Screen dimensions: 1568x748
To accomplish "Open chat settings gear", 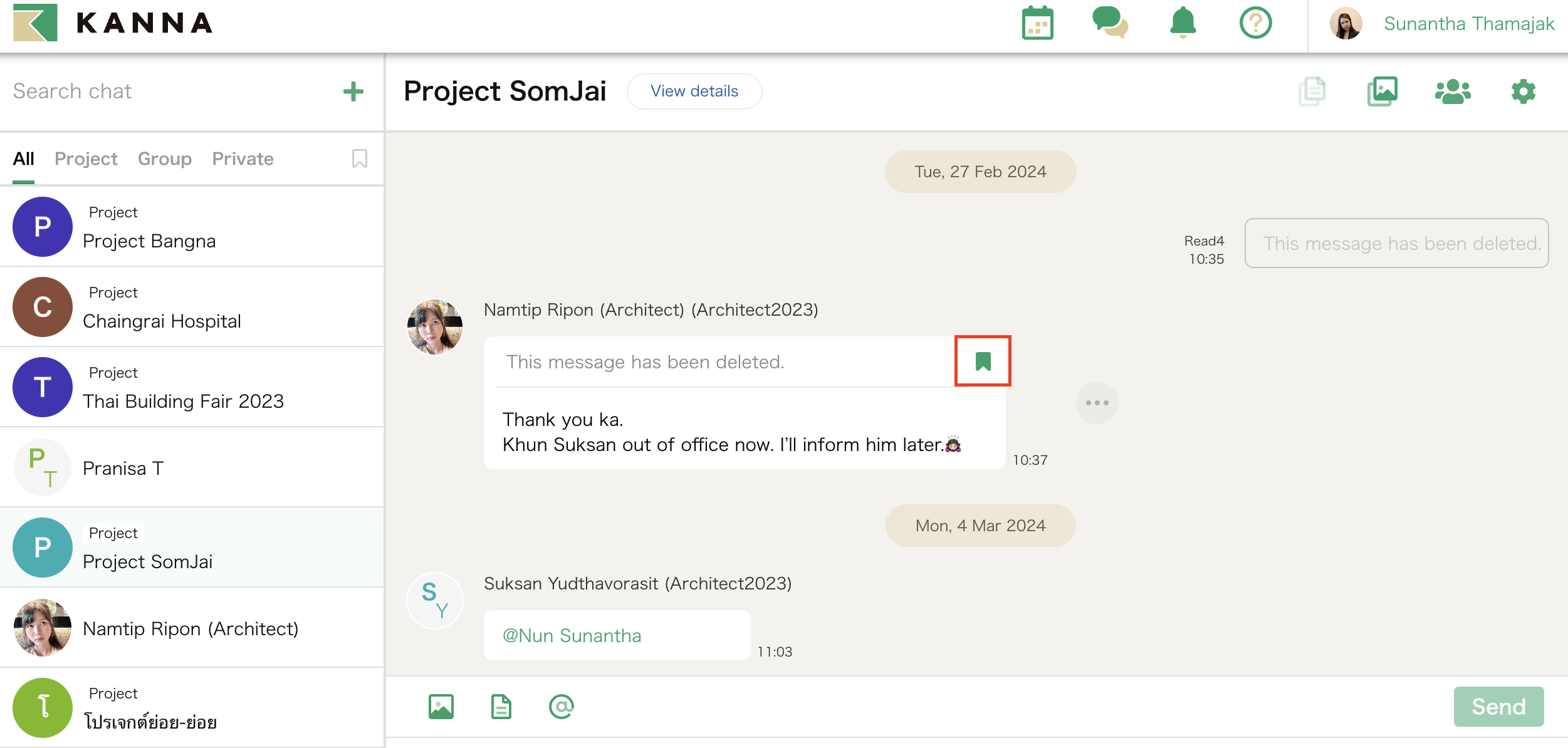I will [x=1523, y=91].
